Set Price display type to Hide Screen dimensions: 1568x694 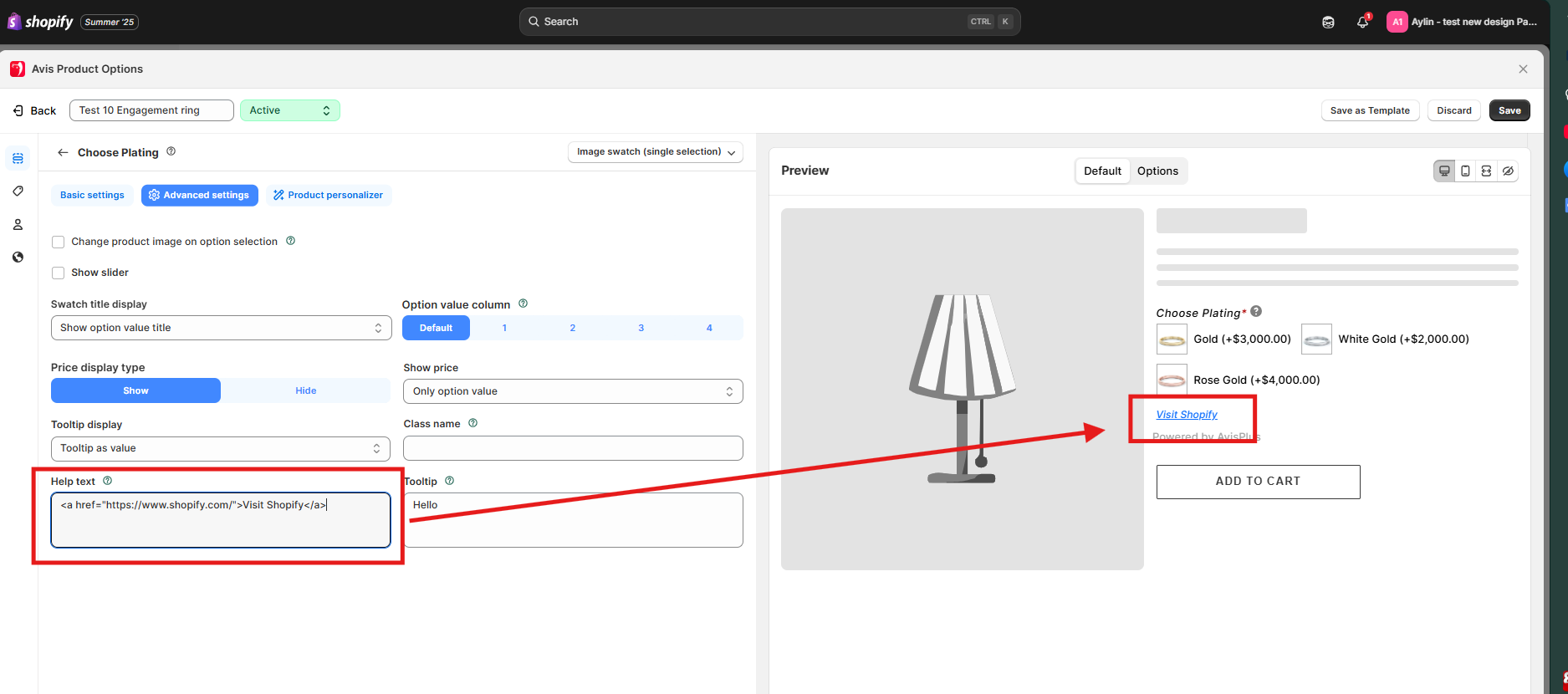point(305,390)
